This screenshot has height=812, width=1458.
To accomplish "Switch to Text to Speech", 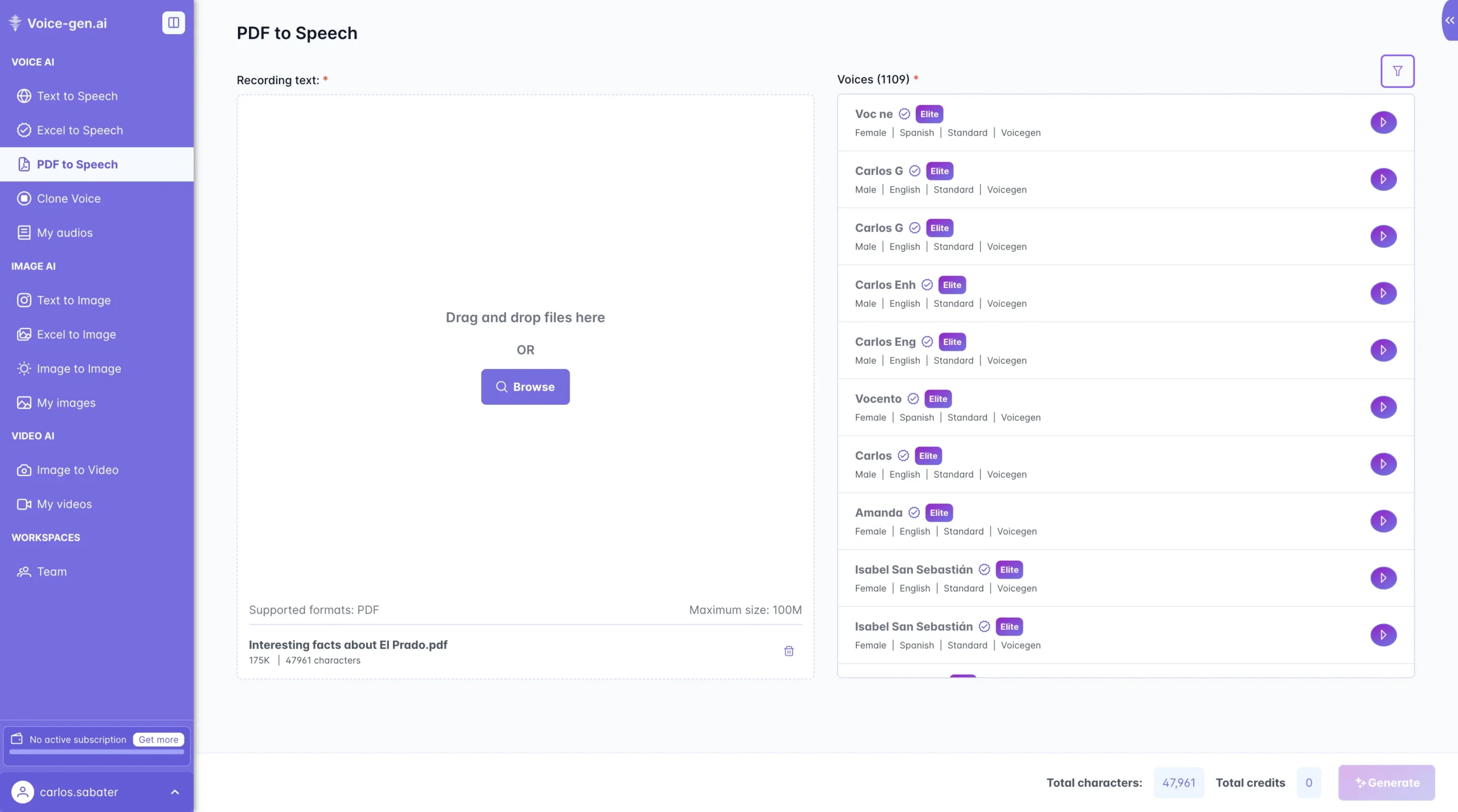I will click(77, 96).
